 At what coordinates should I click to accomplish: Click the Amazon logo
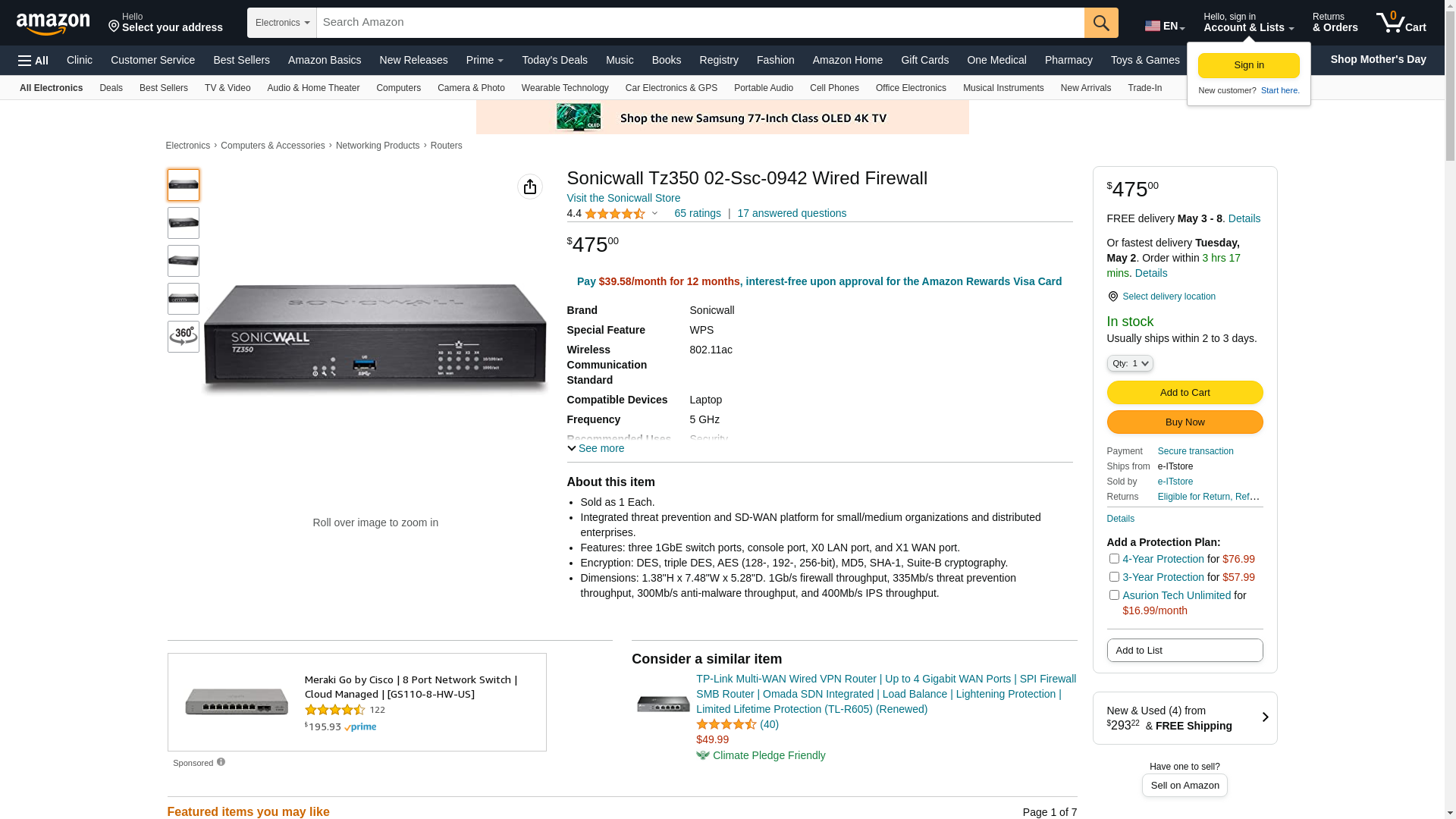click(x=53, y=24)
